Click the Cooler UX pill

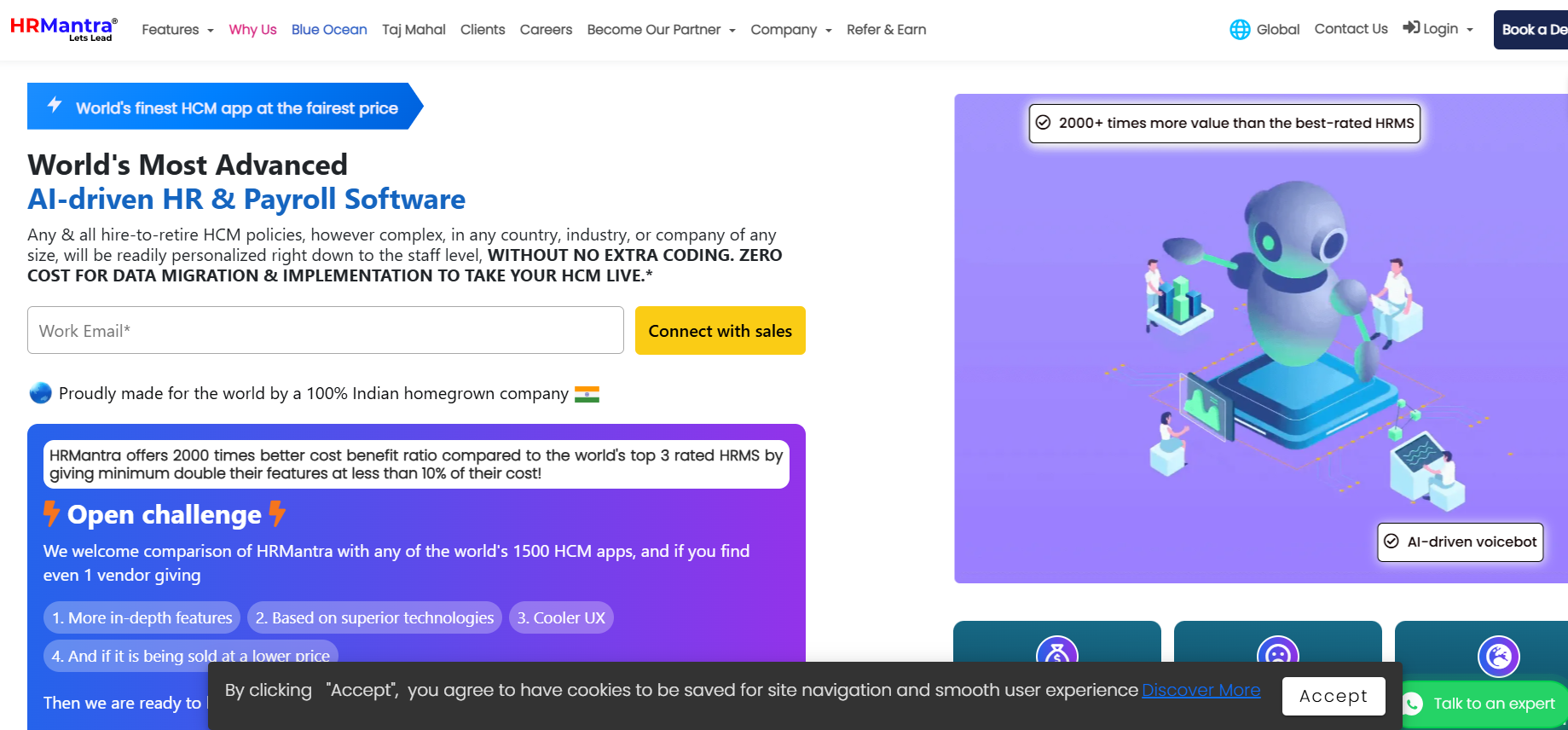point(561,617)
